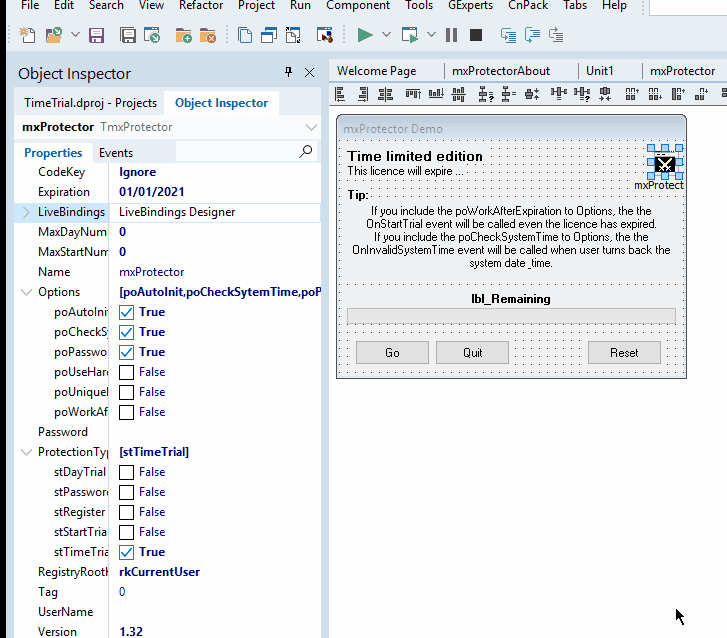Switch to TimeTrial.dproj - Projects tab
The height and width of the screenshot is (638, 727).
(90, 103)
